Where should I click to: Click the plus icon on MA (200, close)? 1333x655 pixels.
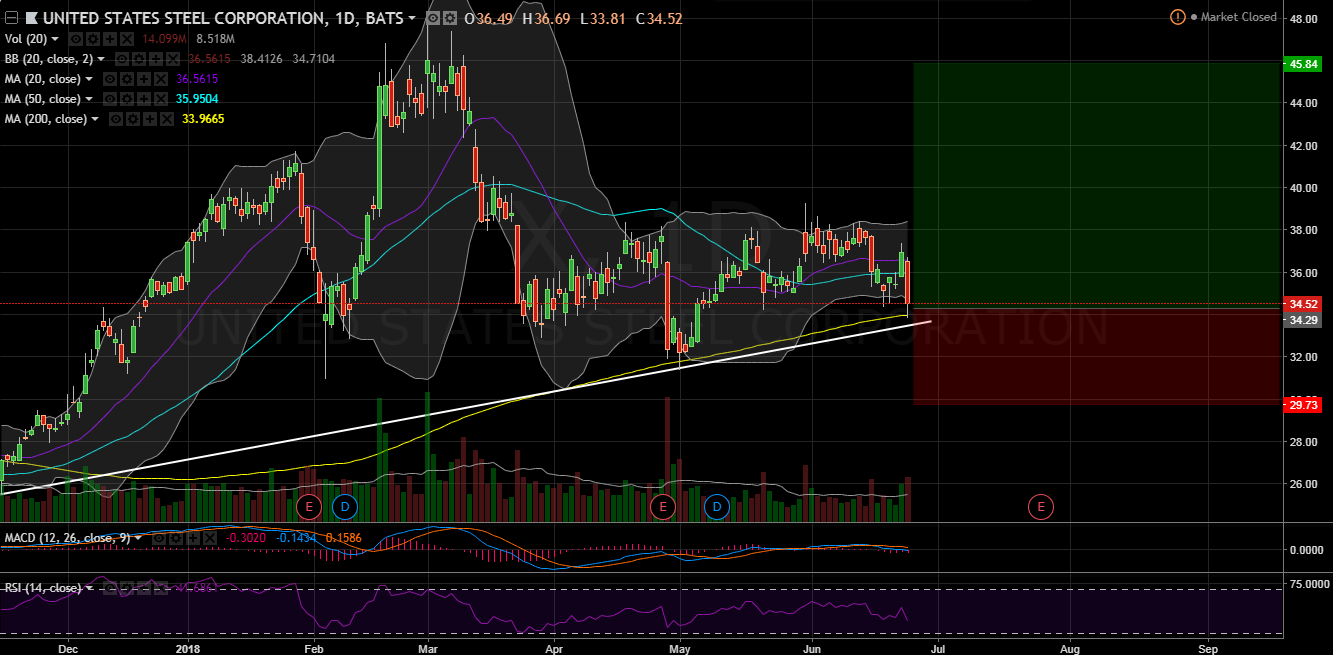coord(150,119)
